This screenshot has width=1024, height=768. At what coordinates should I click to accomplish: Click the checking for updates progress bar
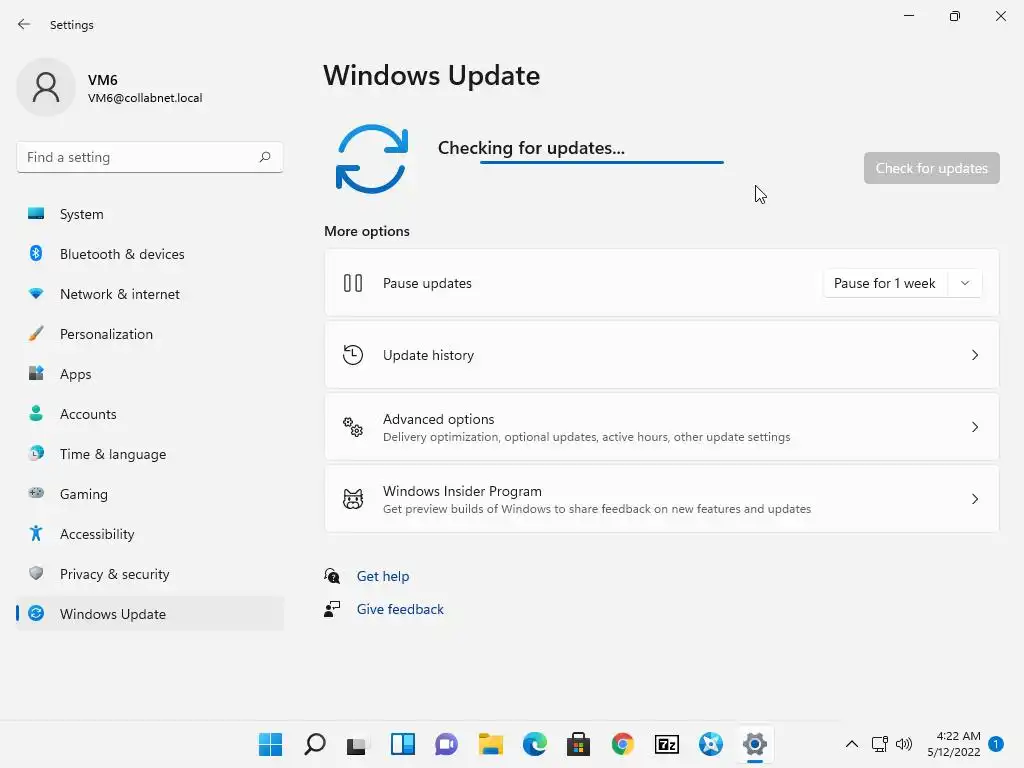601,162
